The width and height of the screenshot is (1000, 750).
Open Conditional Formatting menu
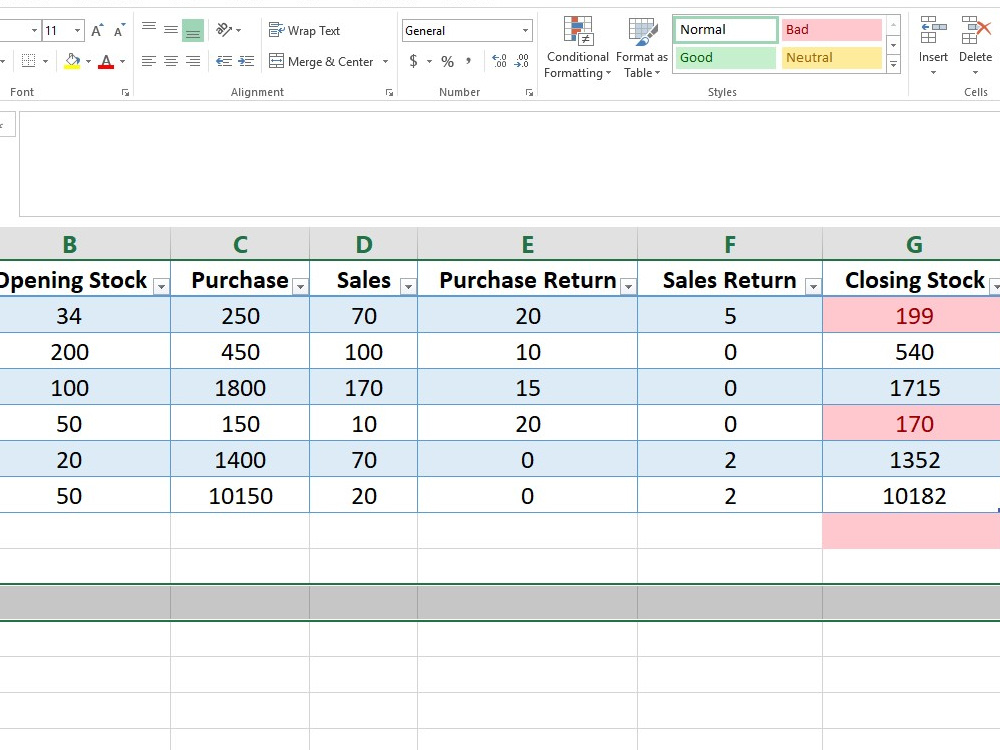click(x=578, y=48)
